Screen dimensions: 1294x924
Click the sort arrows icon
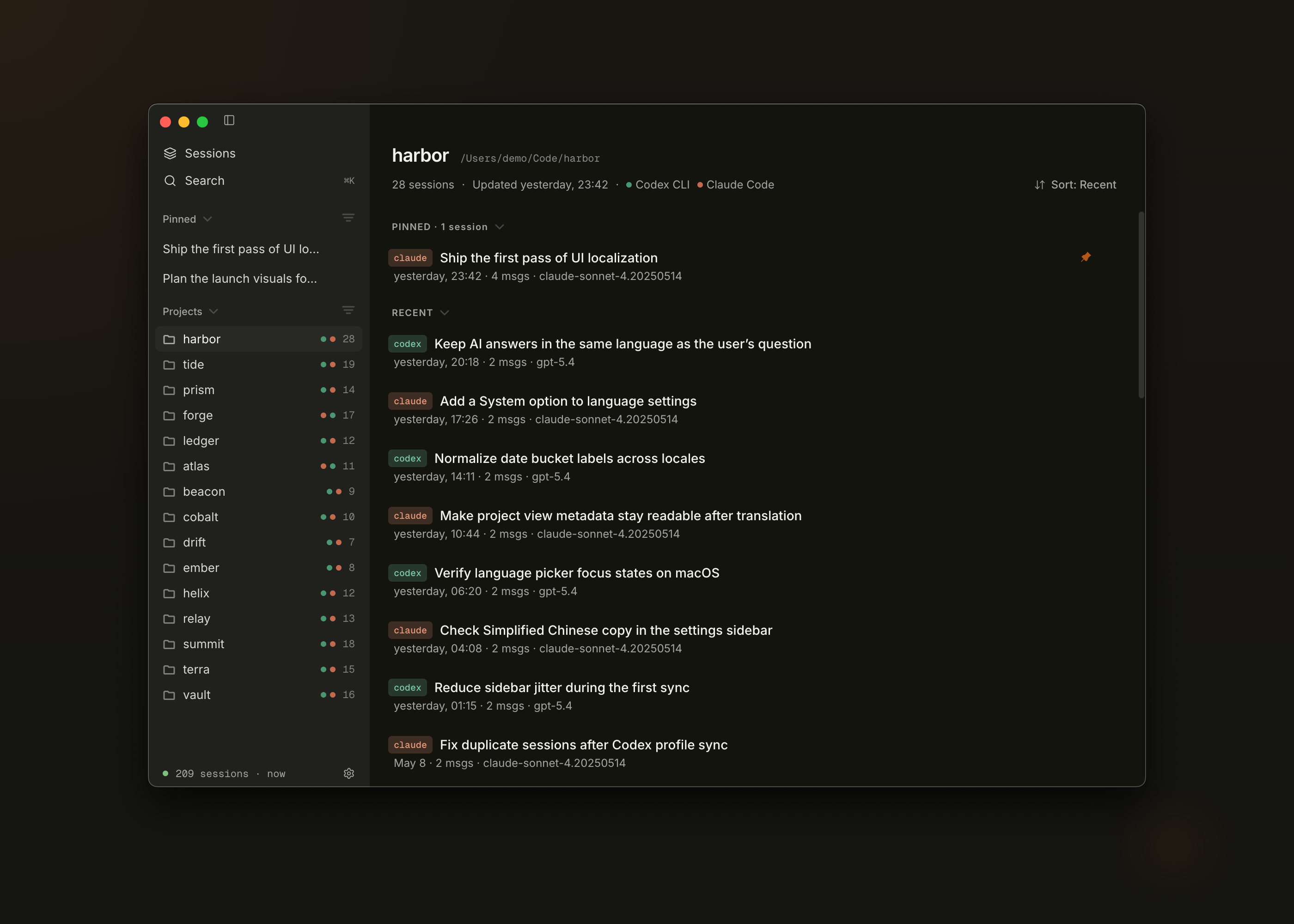(x=1039, y=185)
